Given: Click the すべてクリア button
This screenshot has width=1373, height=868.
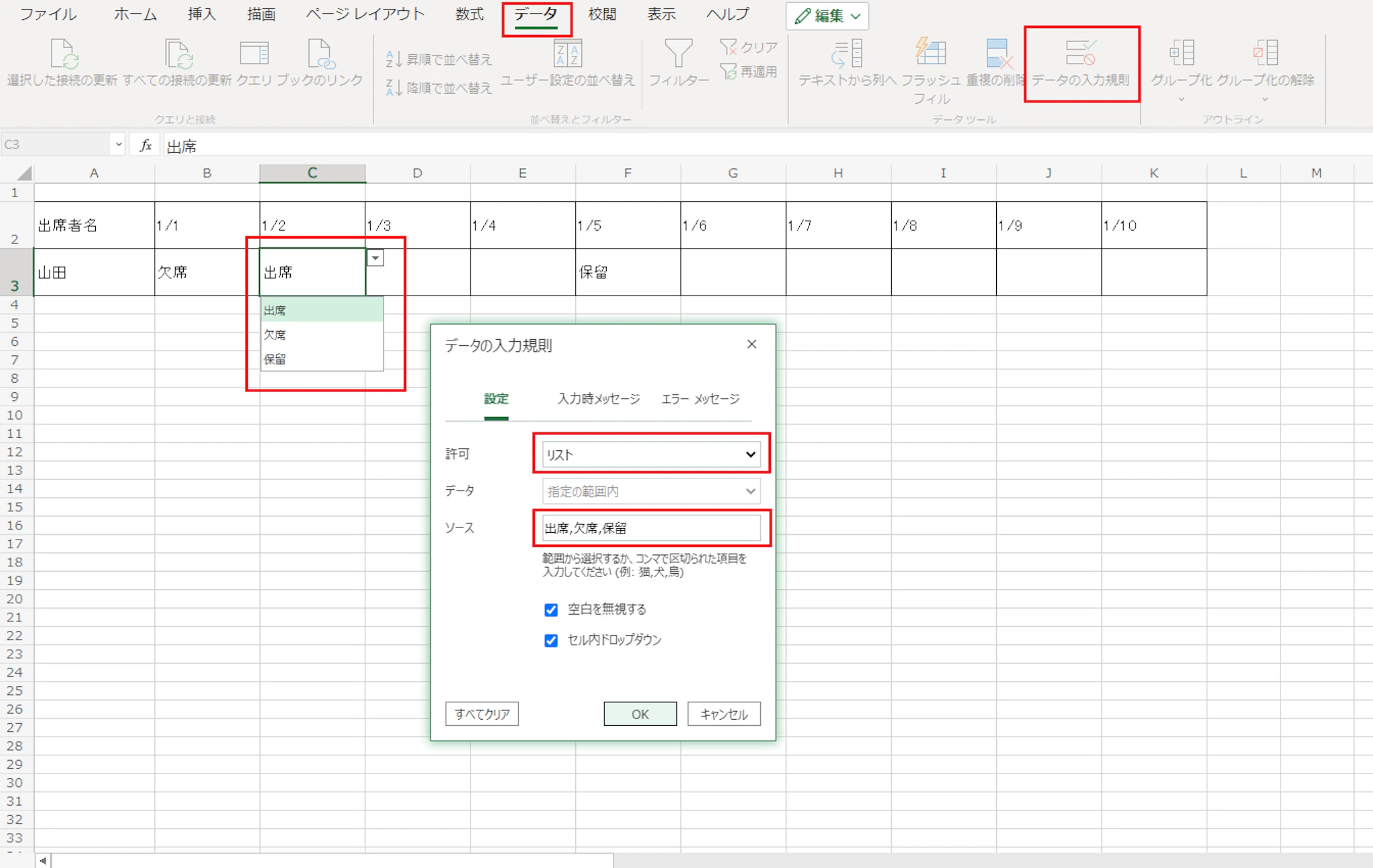Looking at the screenshot, I should 481,714.
